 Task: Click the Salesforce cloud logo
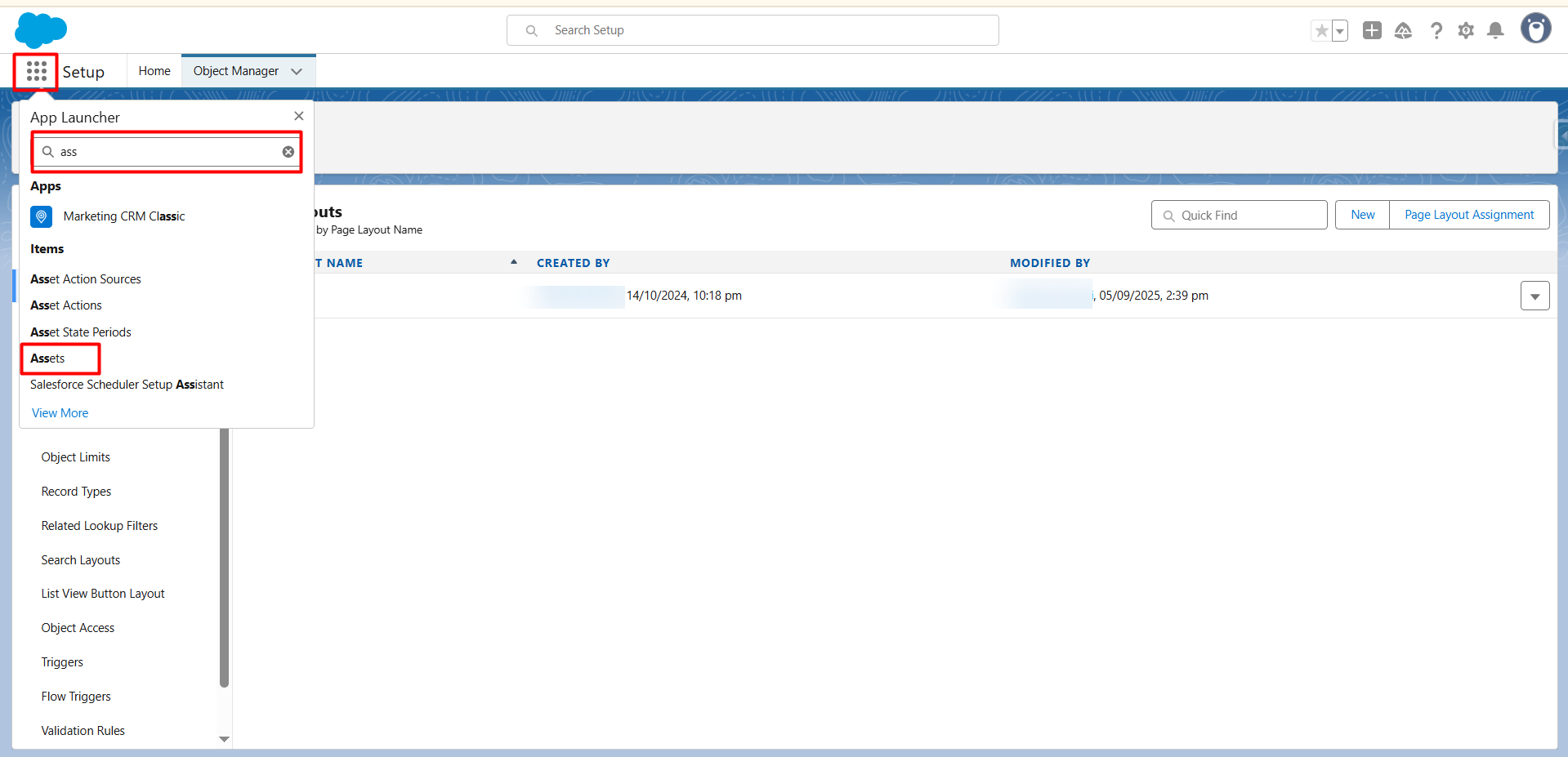[x=41, y=30]
